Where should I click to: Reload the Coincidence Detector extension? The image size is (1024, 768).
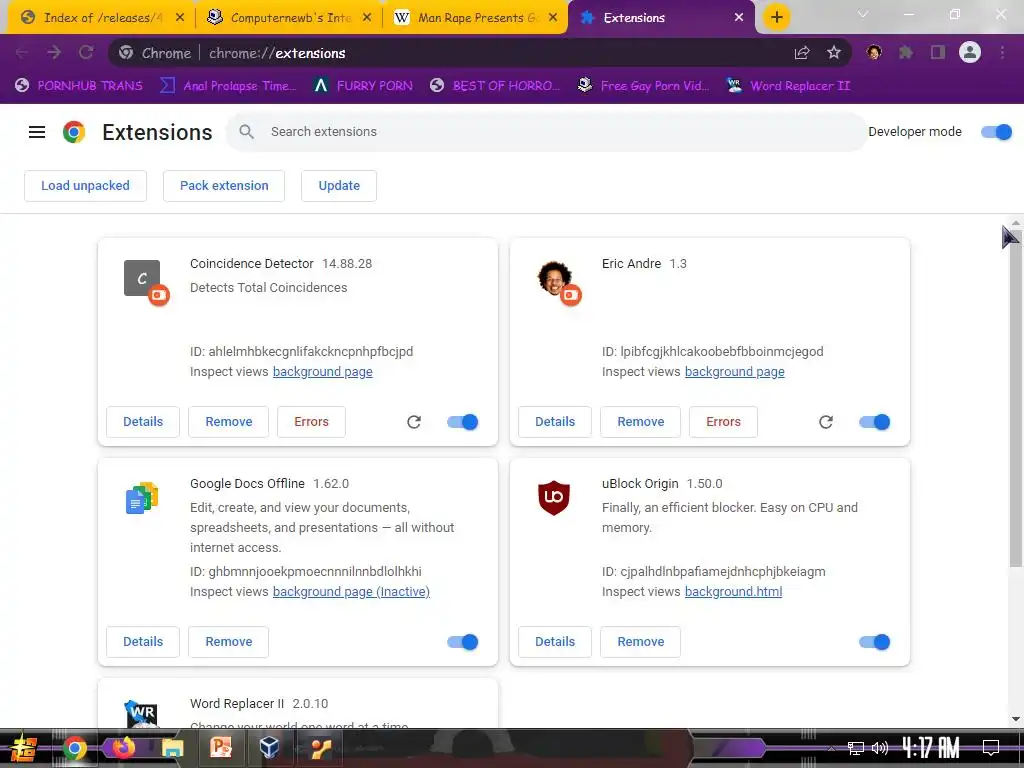click(414, 422)
